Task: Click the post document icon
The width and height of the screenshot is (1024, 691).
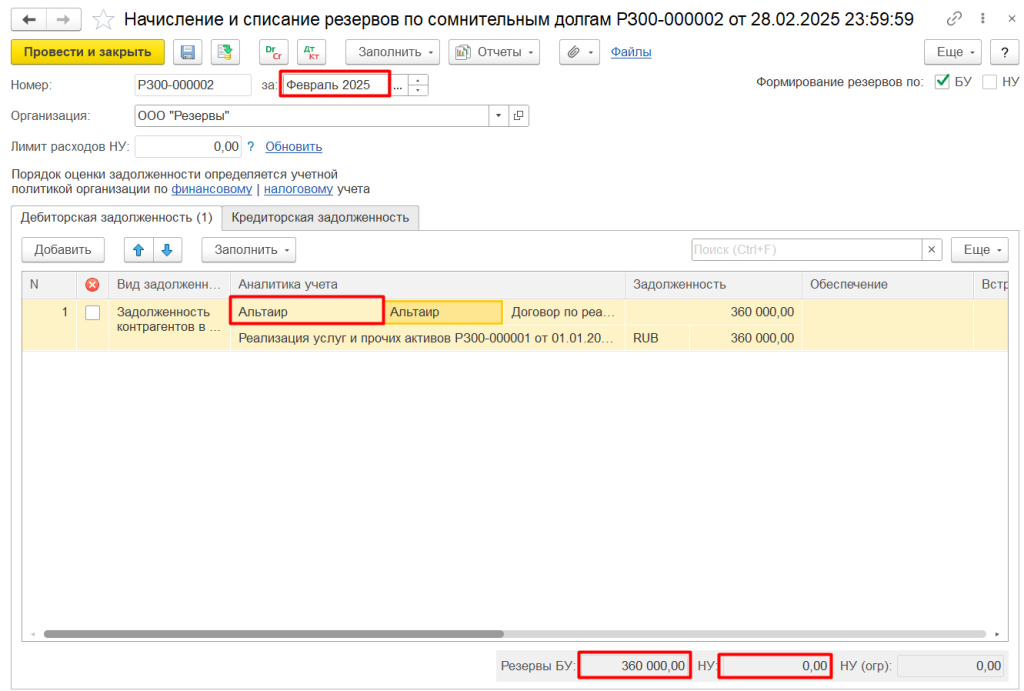Action: [225, 52]
